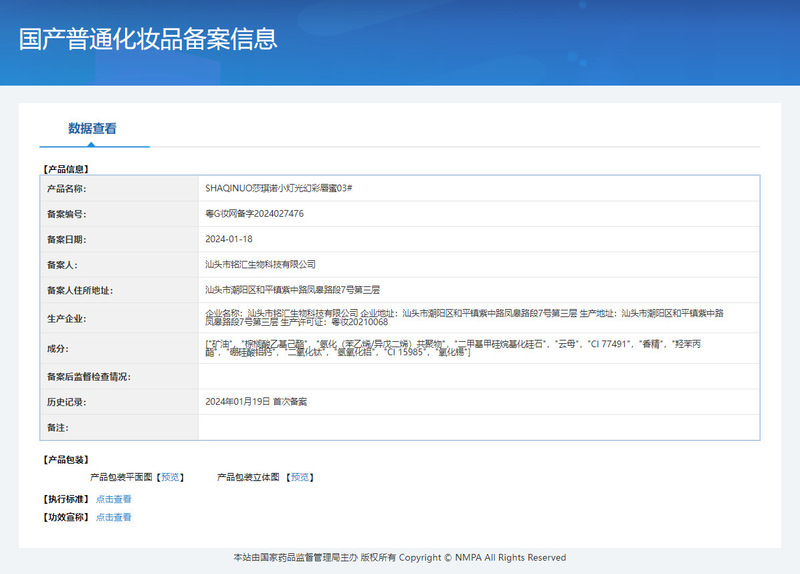Click the 产品包装立体图 label
This screenshot has height=574, width=800.
pyautogui.click(x=248, y=477)
